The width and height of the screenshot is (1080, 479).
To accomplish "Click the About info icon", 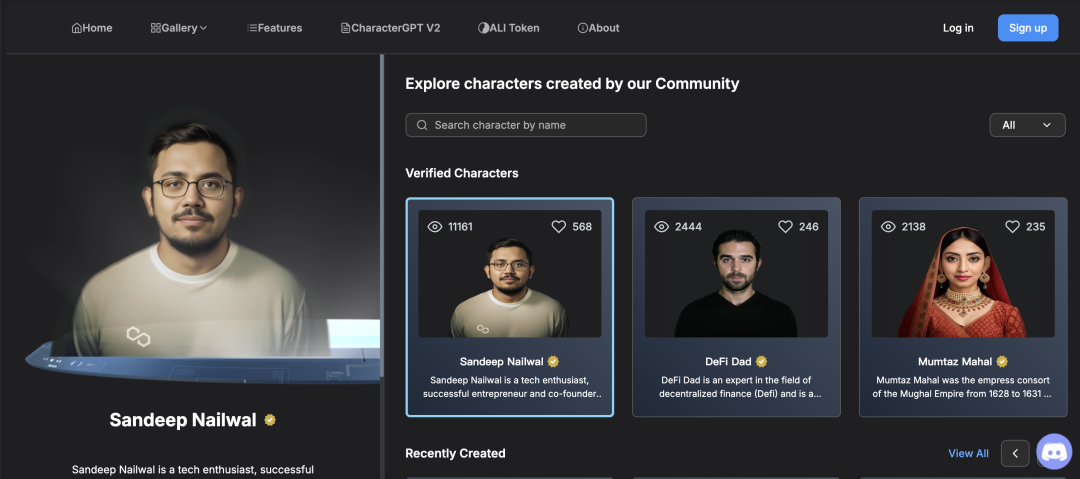I will click(x=583, y=28).
